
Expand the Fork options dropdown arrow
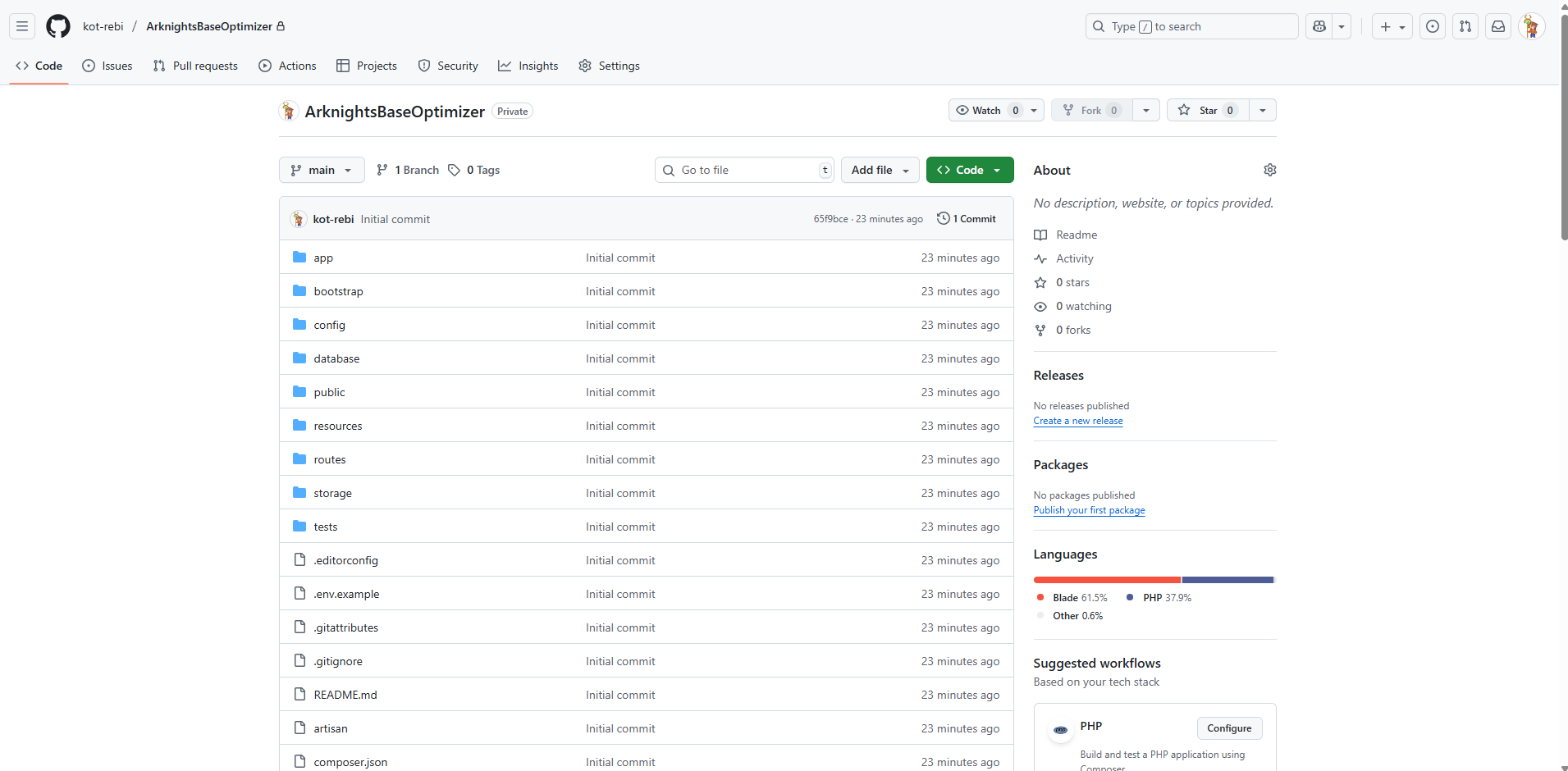(1146, 110)
